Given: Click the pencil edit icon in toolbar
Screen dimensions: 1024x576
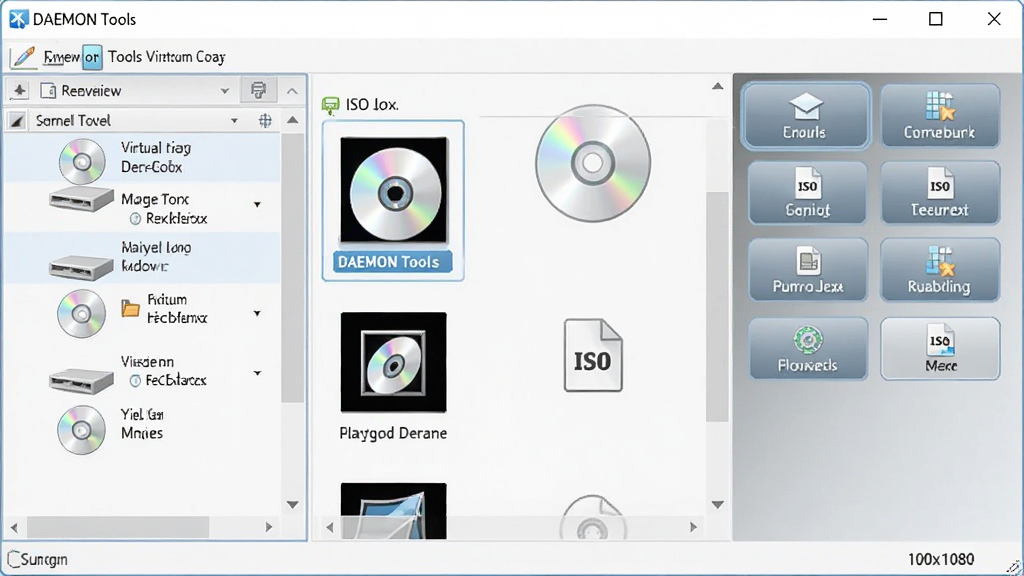Looking at the screenshot, I should [24, 57].
